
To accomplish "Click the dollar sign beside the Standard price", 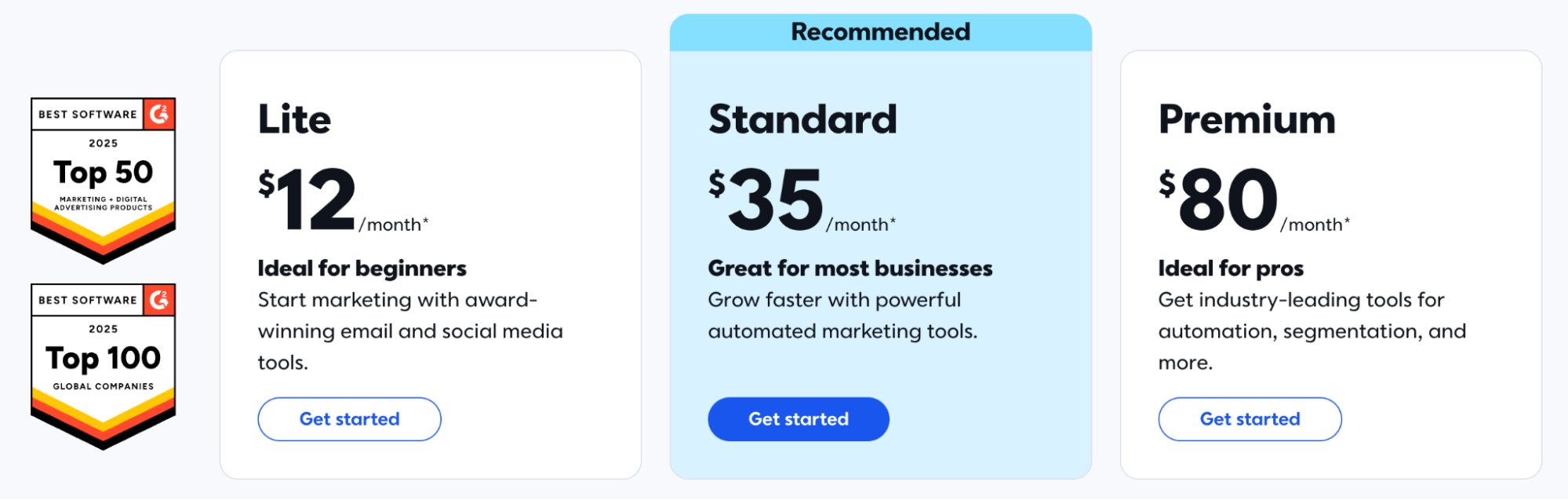I will pos(716,182).
